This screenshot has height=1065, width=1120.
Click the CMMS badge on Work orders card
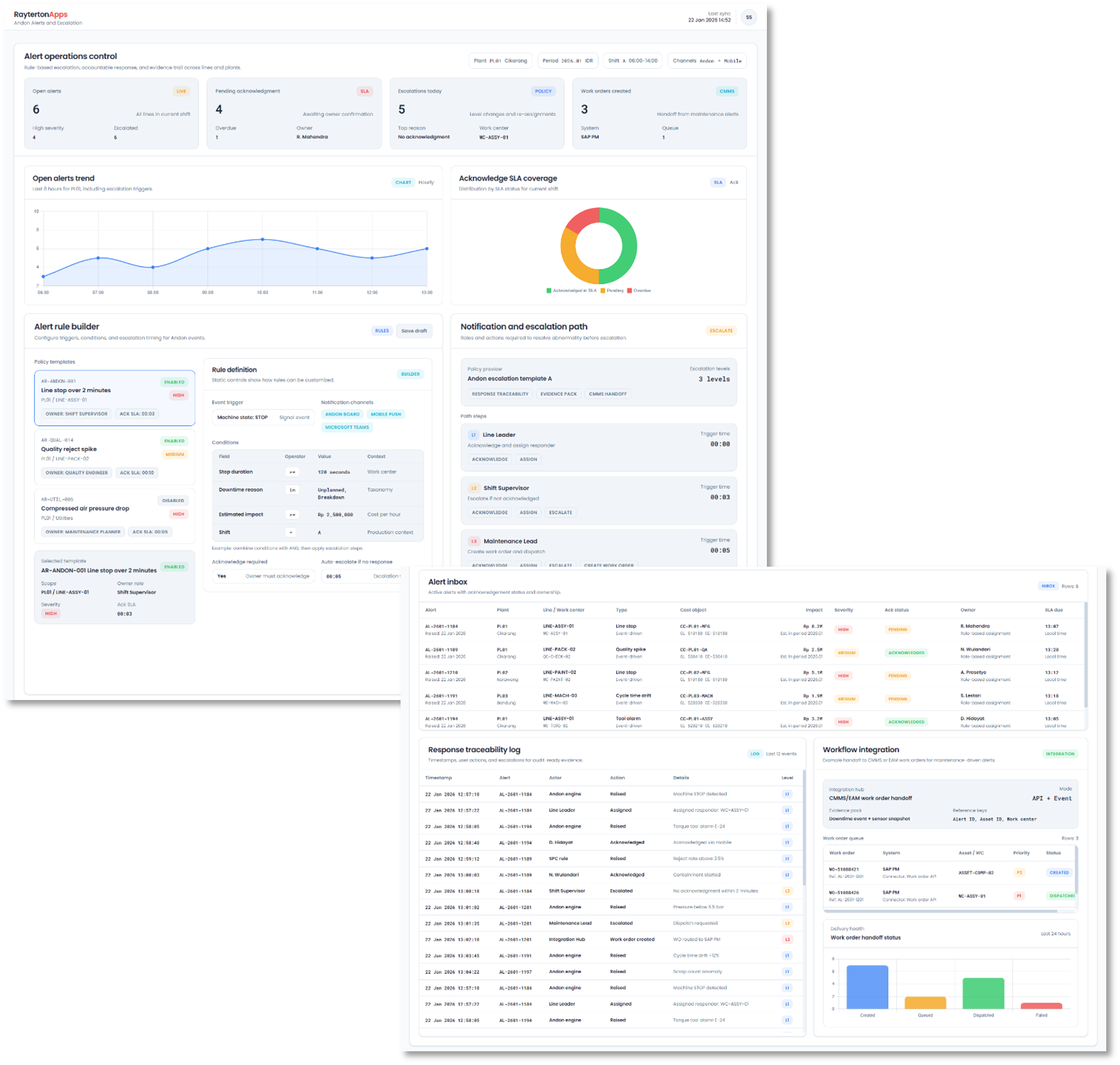tap(727, 91)
